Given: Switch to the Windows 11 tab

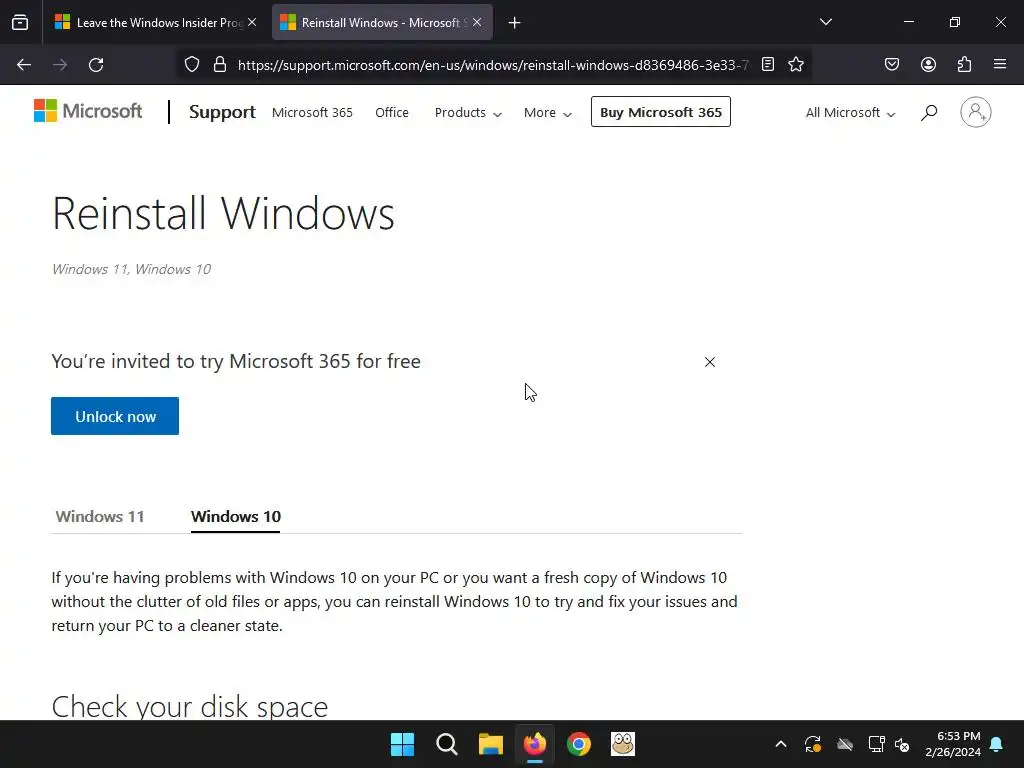Looking at the screenshot, I should click(x=100, y=517).
